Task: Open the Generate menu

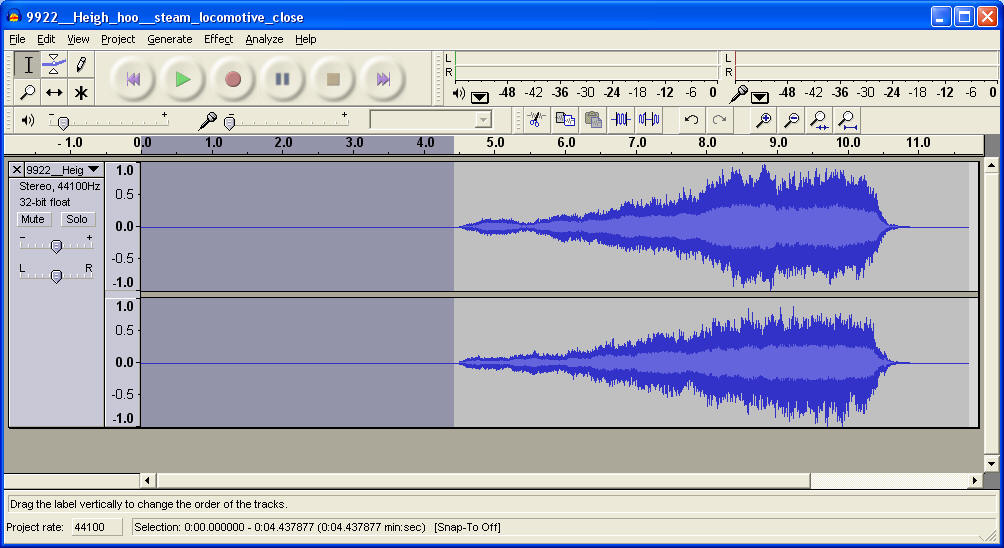Action: 169,39
